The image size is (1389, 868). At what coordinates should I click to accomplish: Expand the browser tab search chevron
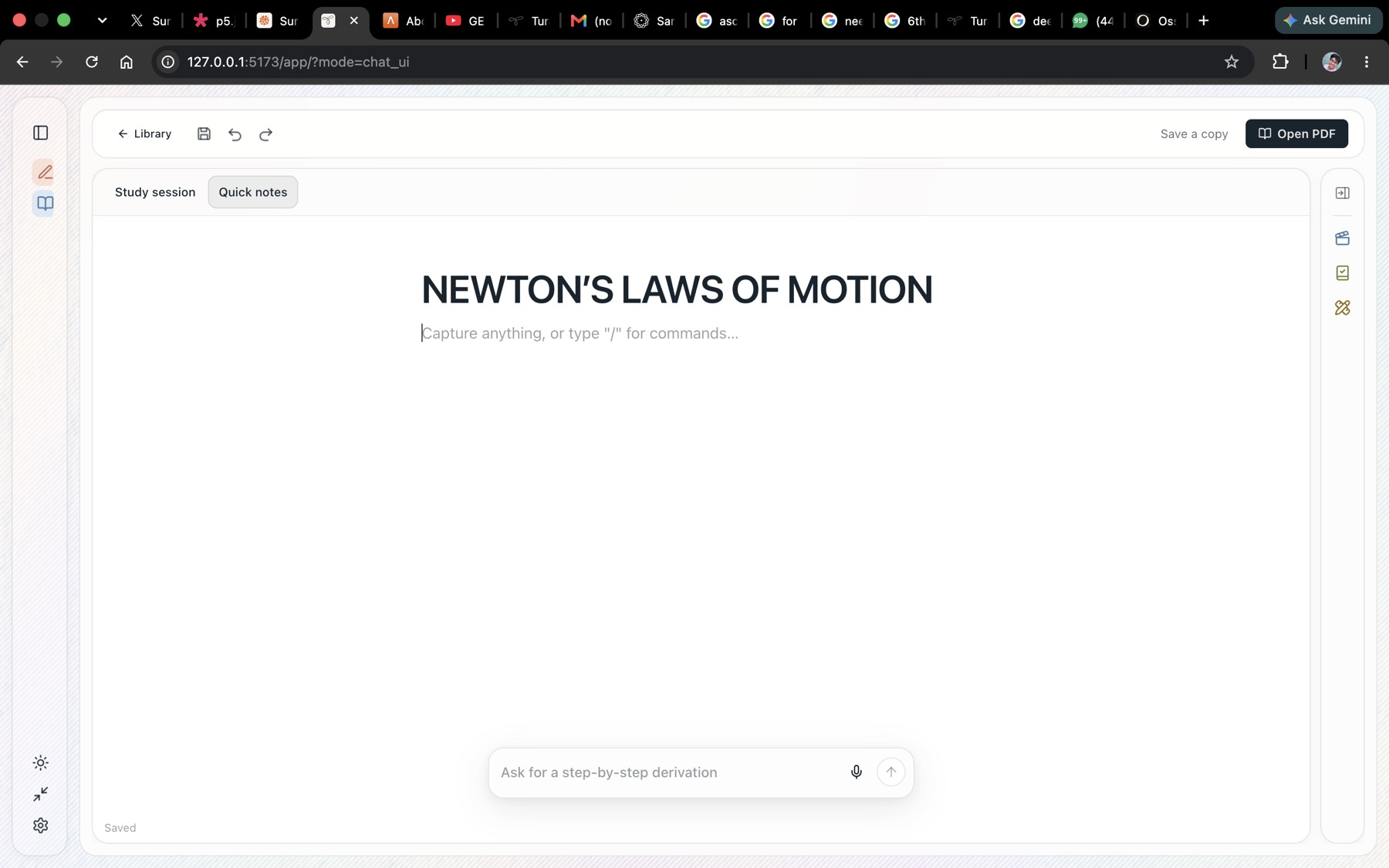click(x=102, y=21)
